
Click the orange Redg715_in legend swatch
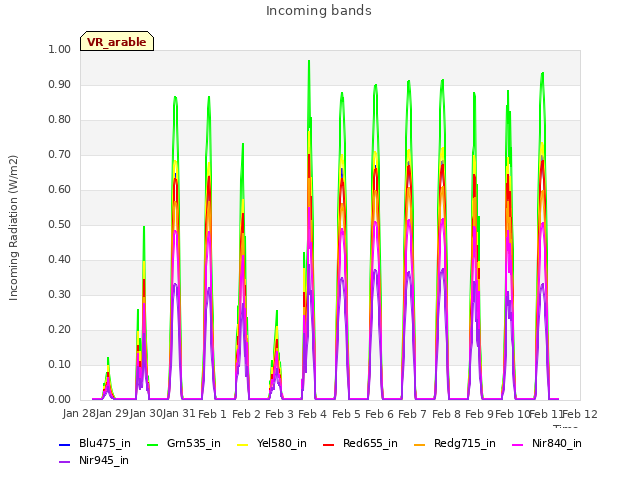(x=420, y=444)
